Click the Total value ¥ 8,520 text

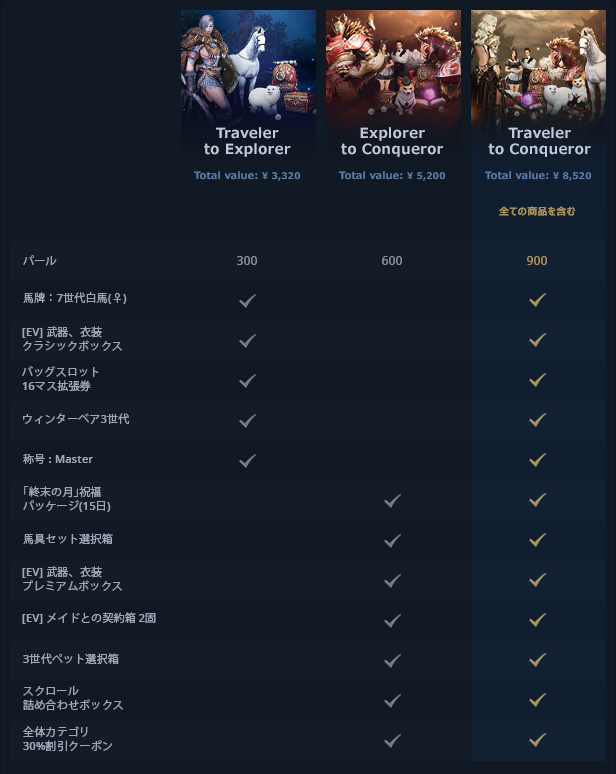[x=538, y=176]
